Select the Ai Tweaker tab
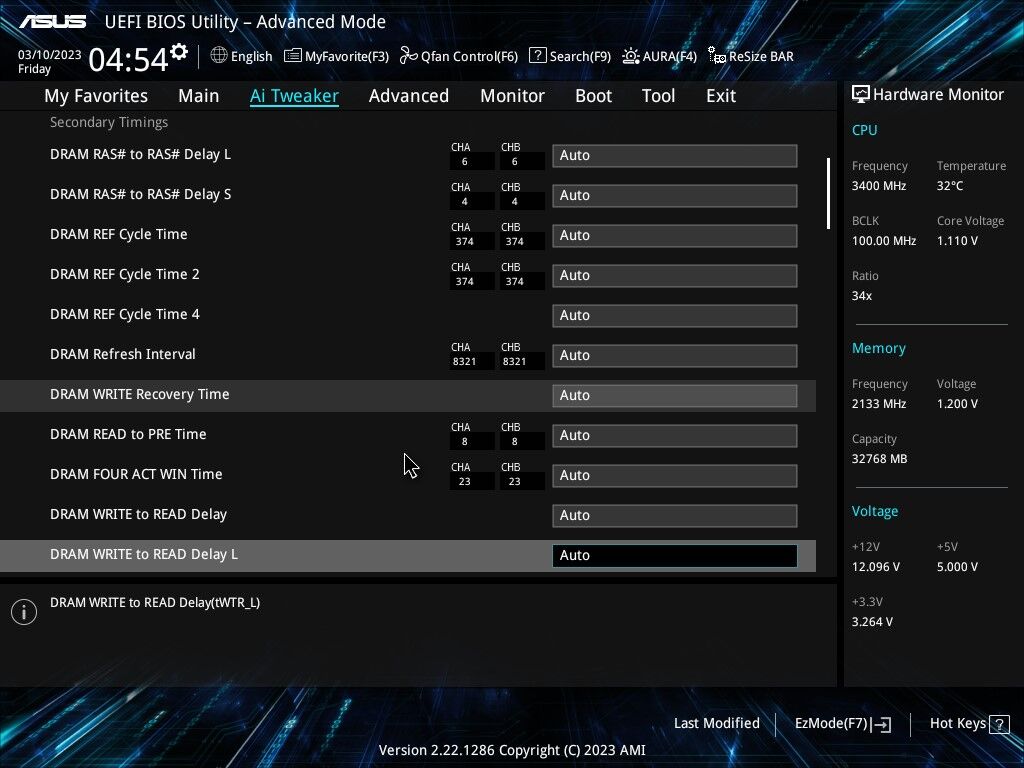This screenshot has height=768, width=1024. pos(294,96)
